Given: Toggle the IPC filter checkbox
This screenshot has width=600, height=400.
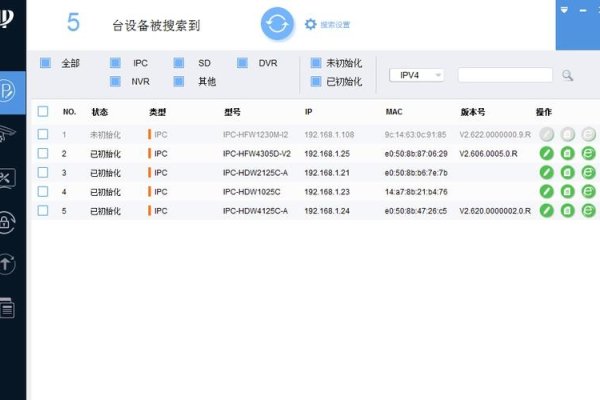Looking at the screenshot, I should coord(115,63).
